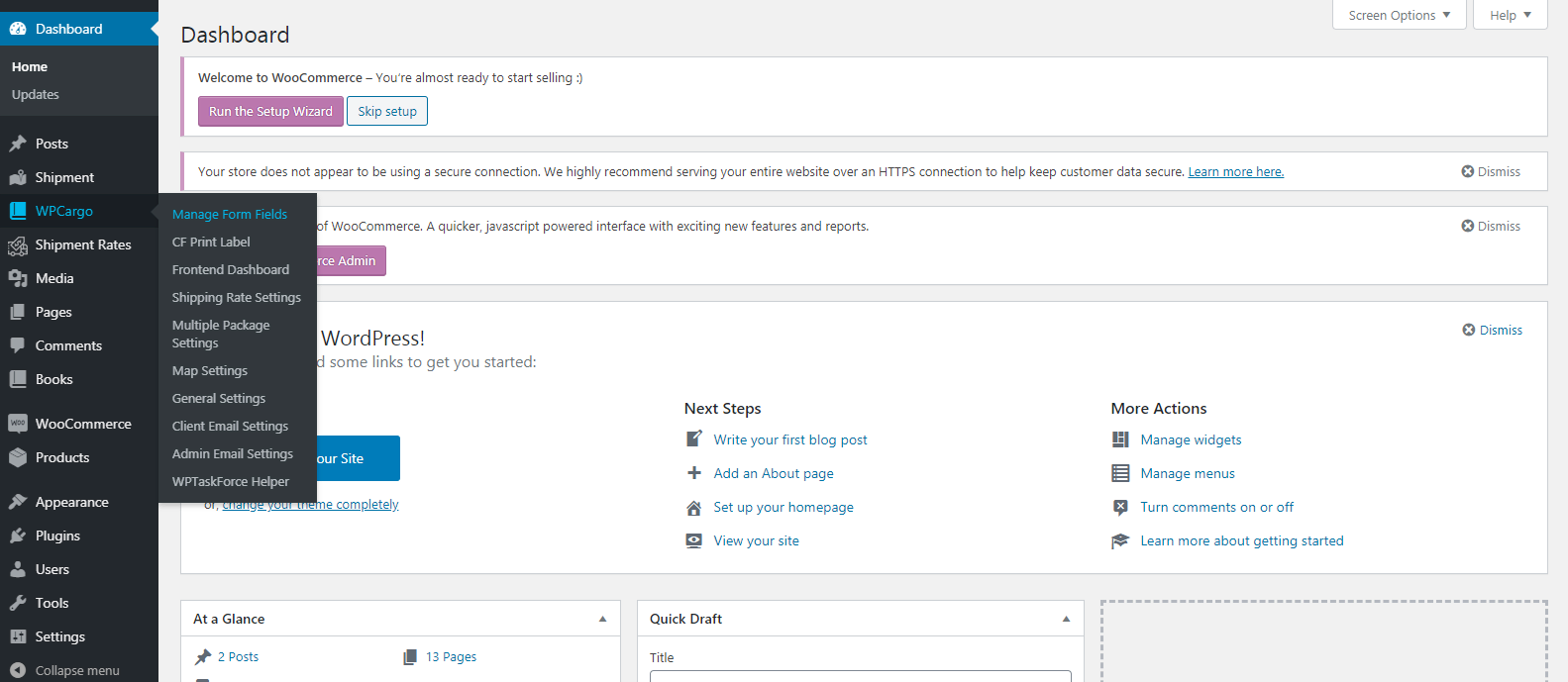Open CF Print Label submenu item
The image size is (1568, 682).
(x=211, y=242)
